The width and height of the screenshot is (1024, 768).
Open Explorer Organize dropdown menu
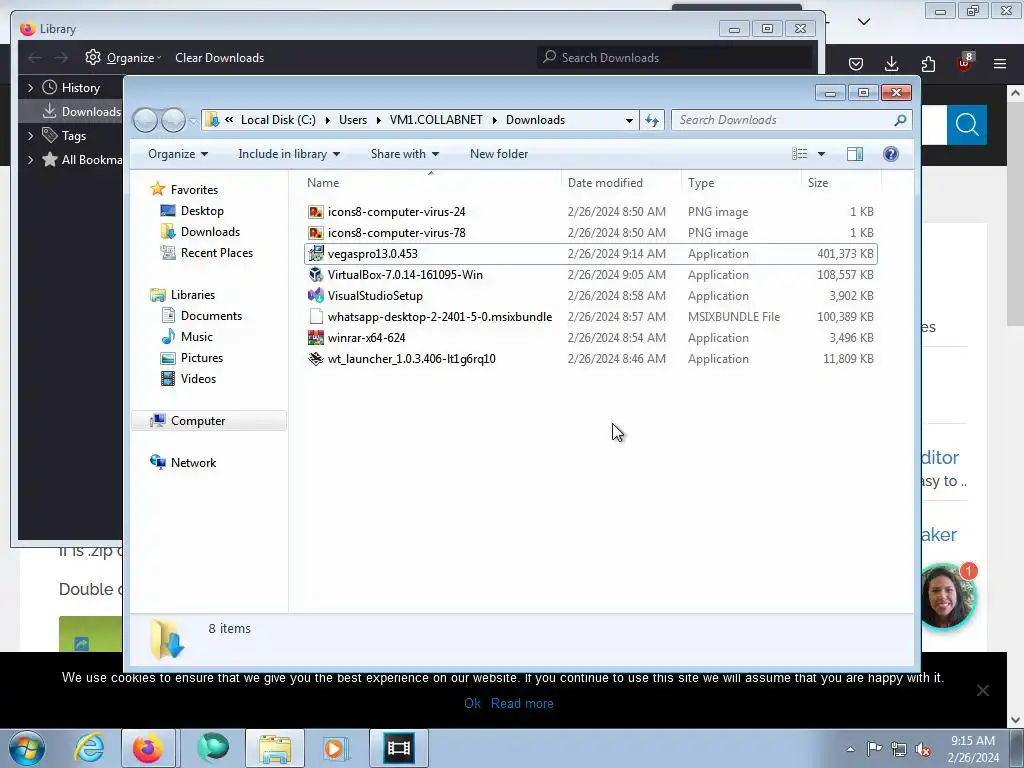tap(178, 154)
